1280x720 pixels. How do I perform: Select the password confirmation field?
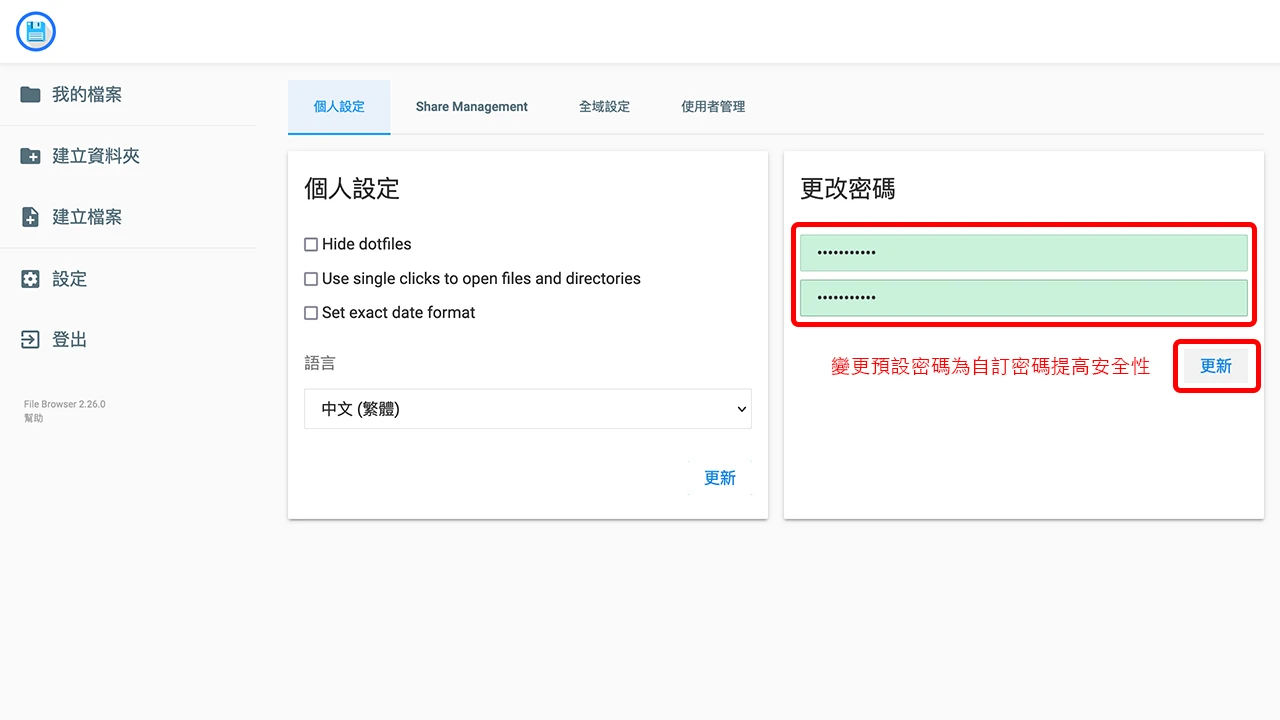[1023, 298]
